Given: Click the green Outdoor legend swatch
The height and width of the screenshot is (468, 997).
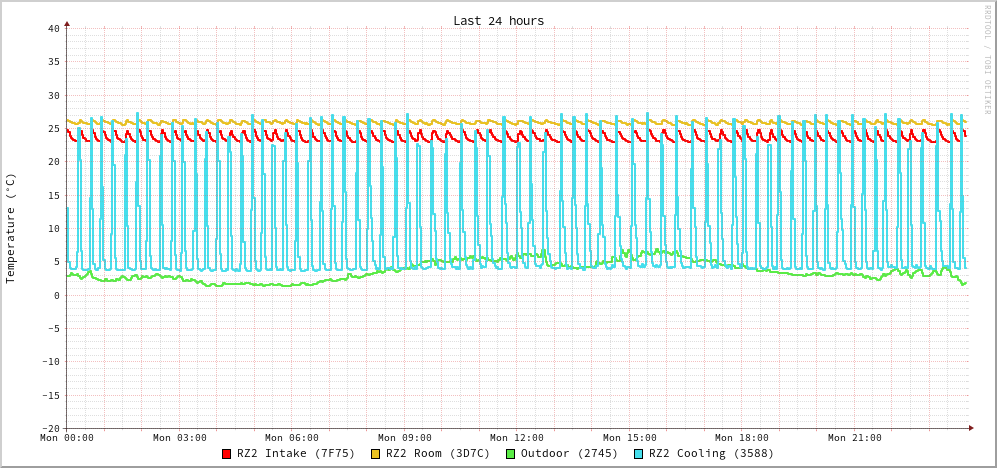Looking at the screenshot, I should point(510,453).
